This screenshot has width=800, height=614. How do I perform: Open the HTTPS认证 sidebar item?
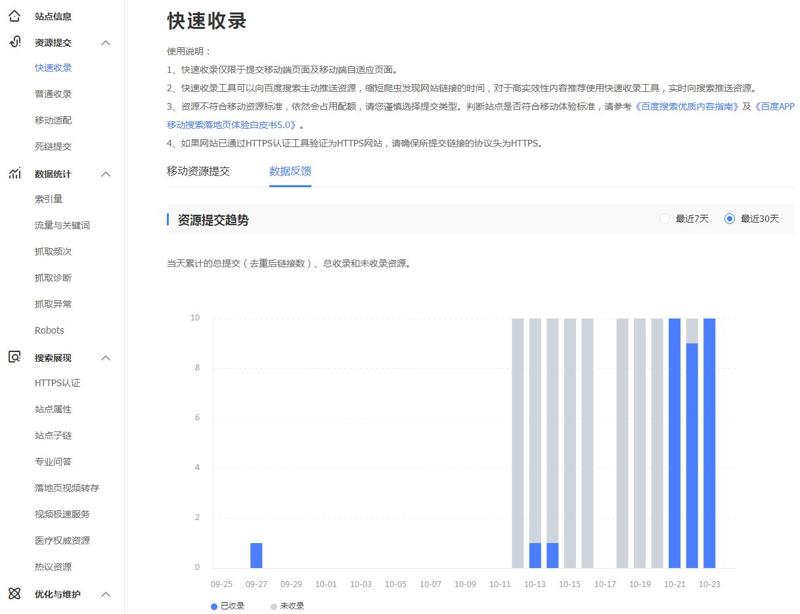pos(57,383)
